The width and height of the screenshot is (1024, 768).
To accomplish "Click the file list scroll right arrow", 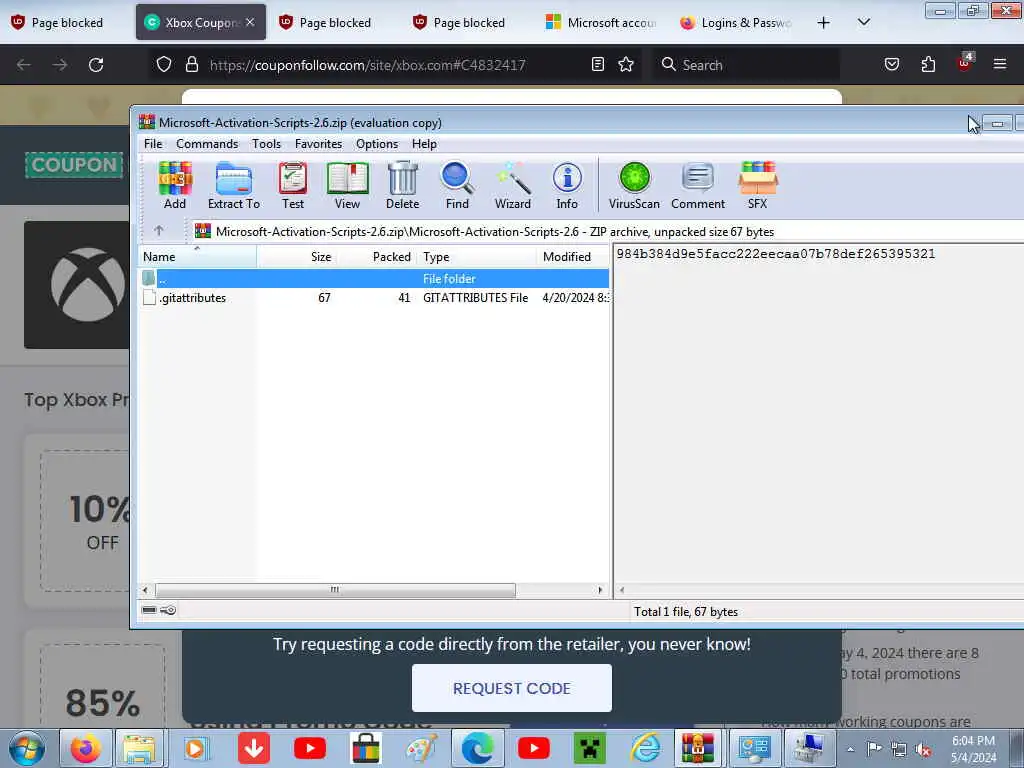I will (600, 590).
